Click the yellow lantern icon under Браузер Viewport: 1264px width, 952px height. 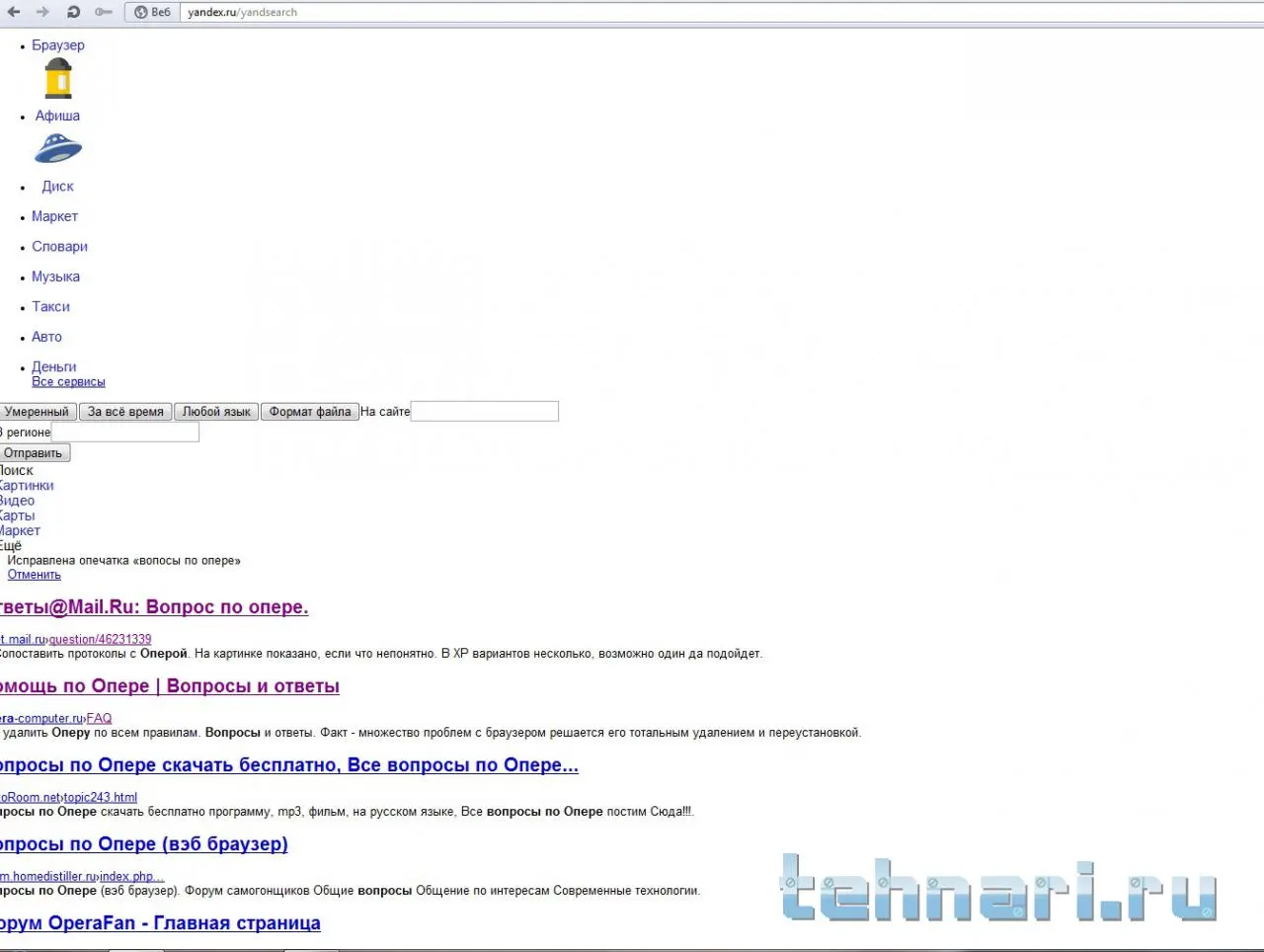tap(58, 79)
